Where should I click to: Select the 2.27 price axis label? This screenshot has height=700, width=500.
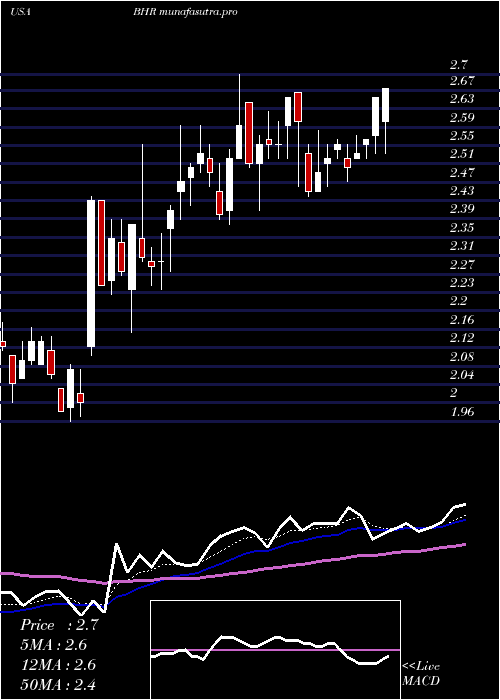462,264
